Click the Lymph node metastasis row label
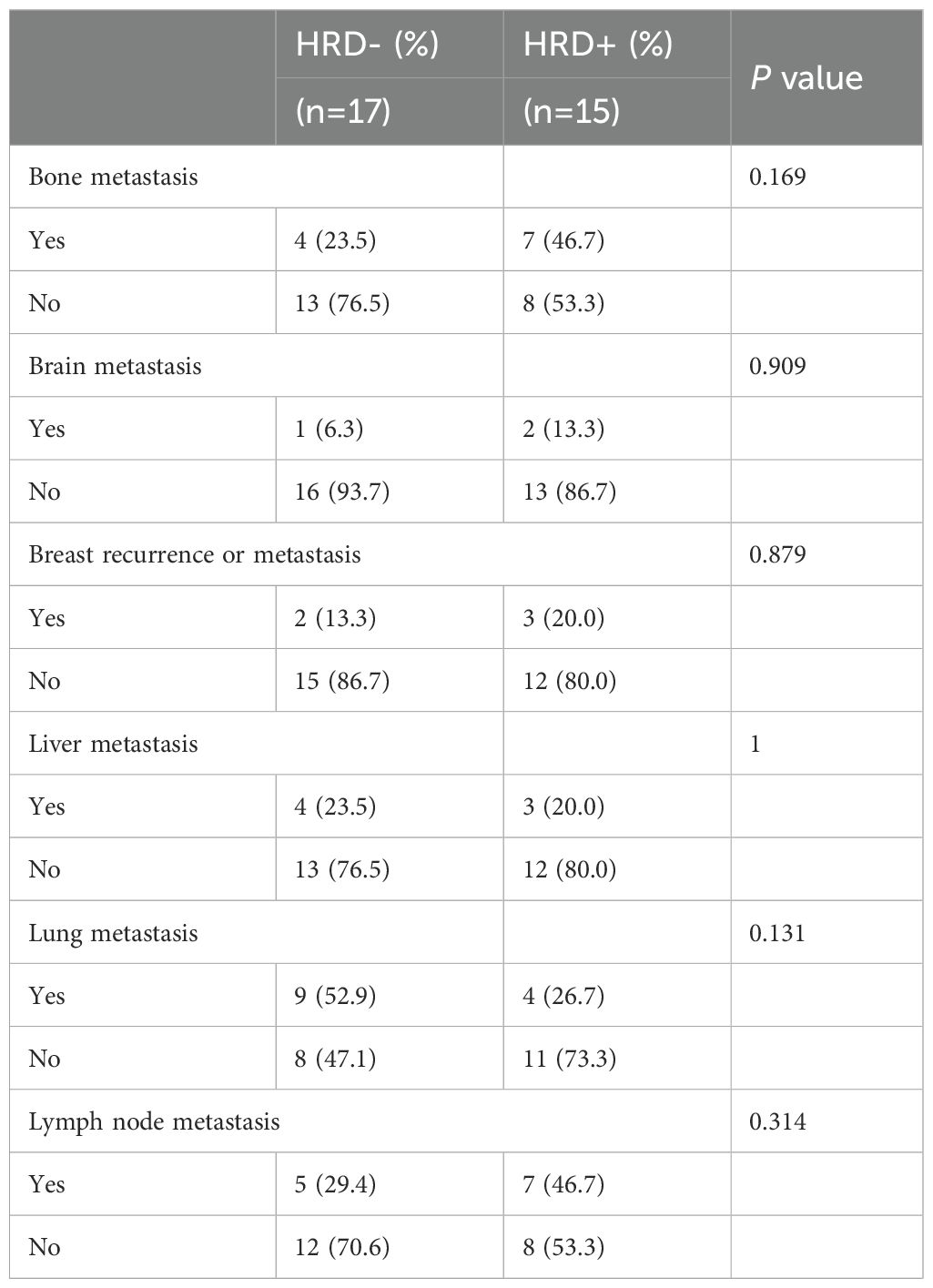The image size is (933, 1288). tap(154, 1121)
